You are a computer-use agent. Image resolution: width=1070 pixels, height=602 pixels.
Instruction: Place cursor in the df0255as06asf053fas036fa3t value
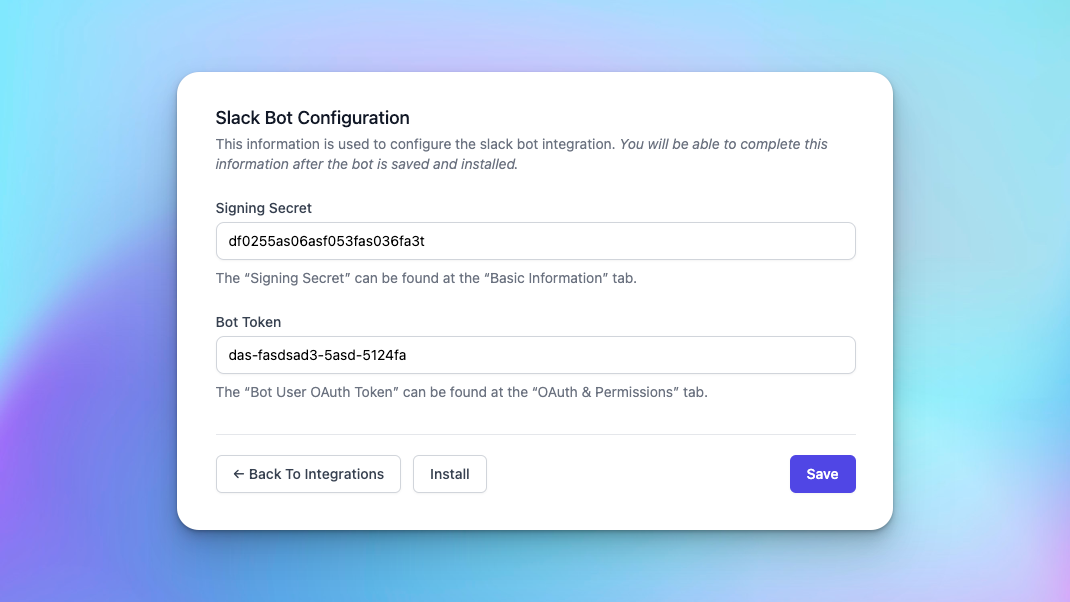pyautogui.click(x=327, y=241)
